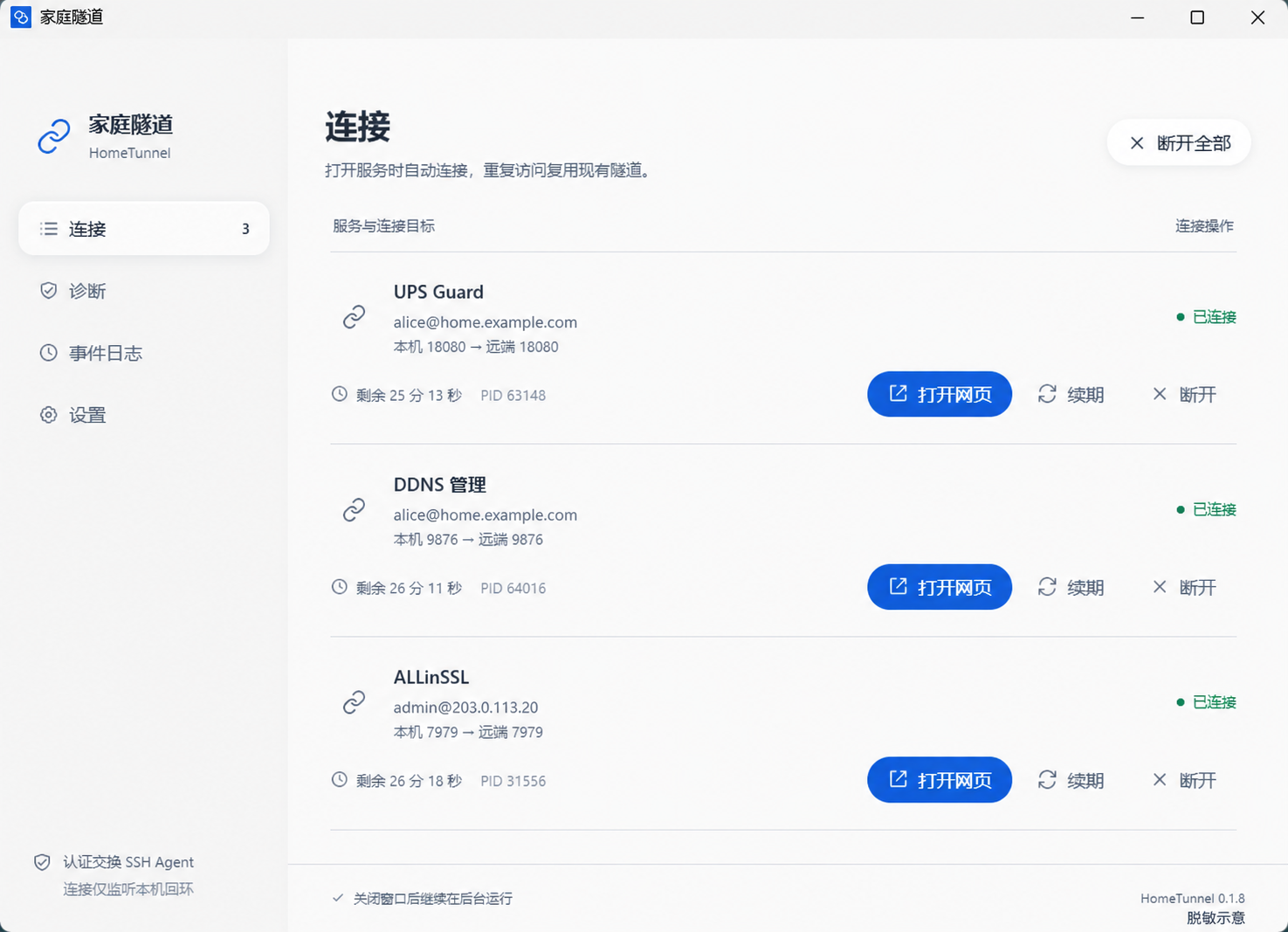Click the HomeTunnel 0.1.8 version text

click(x=1193, y=898)
